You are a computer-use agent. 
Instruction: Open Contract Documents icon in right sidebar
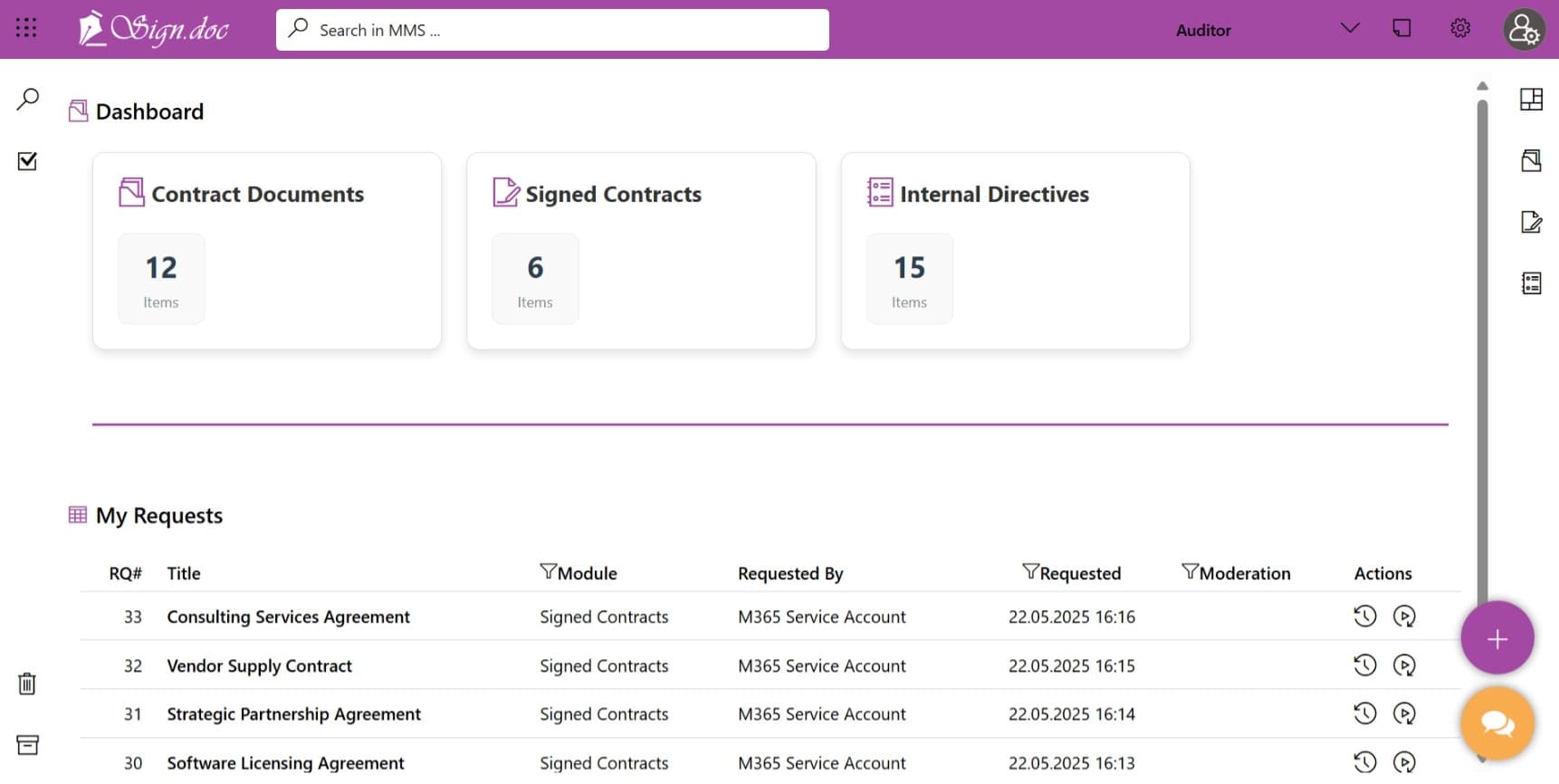pos(1531,160)
